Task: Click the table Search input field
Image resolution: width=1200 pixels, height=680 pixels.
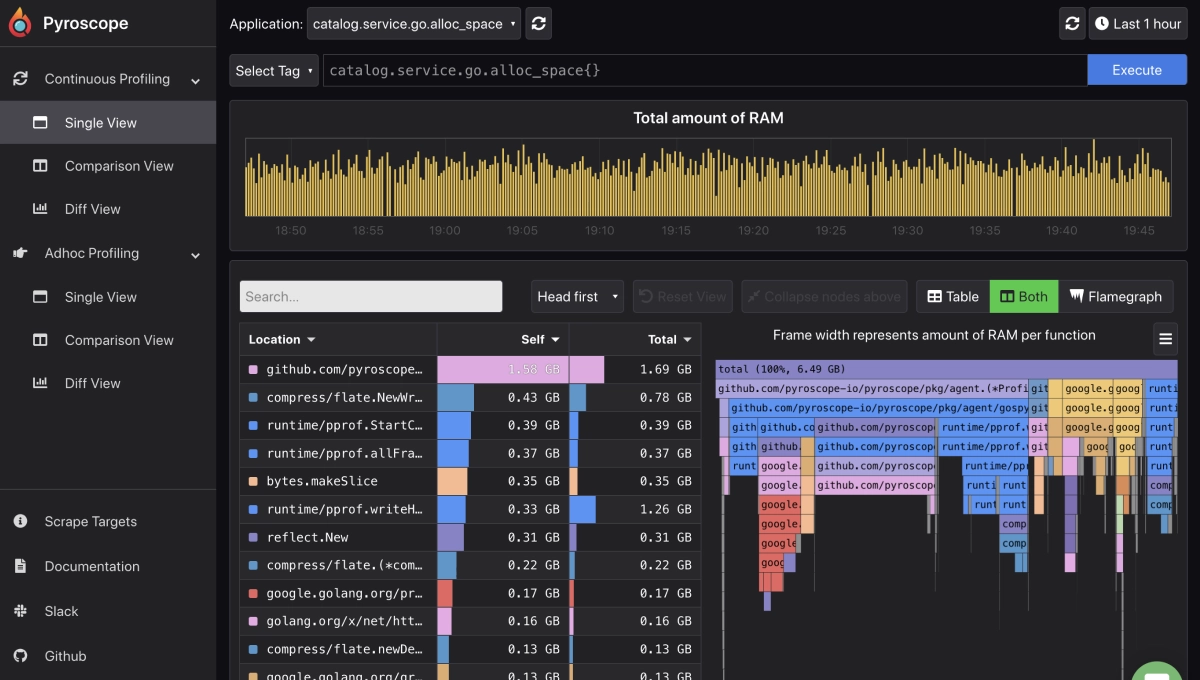Action: point(370,296)
